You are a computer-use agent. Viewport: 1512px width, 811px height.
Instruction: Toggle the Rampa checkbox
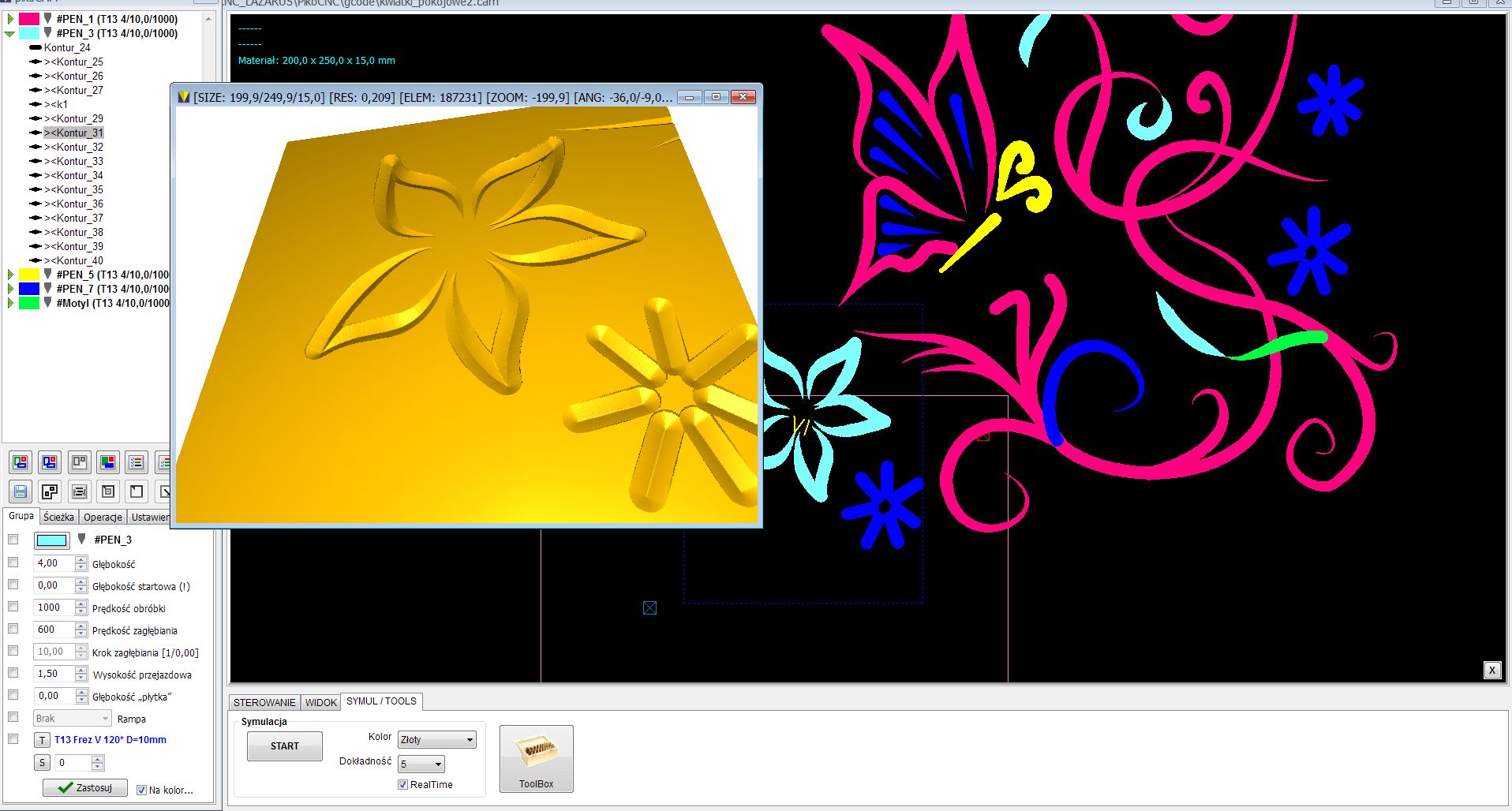pyautogui.click(x=13, y=717)
